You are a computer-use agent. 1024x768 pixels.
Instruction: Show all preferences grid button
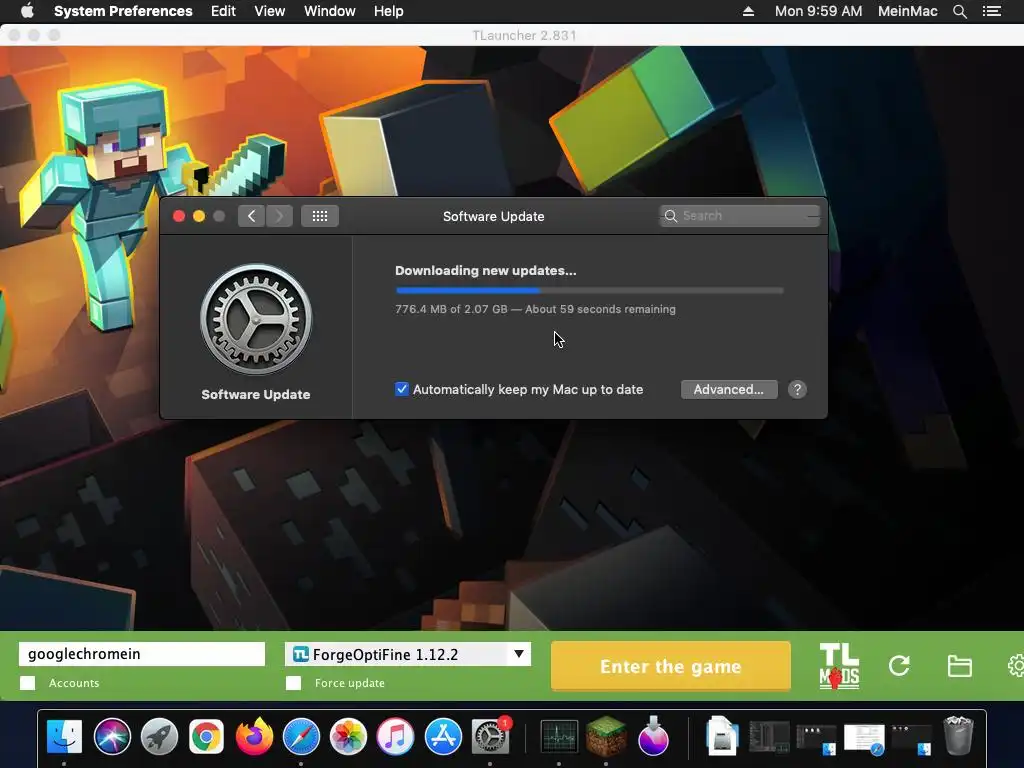click(x=320, y=216)
